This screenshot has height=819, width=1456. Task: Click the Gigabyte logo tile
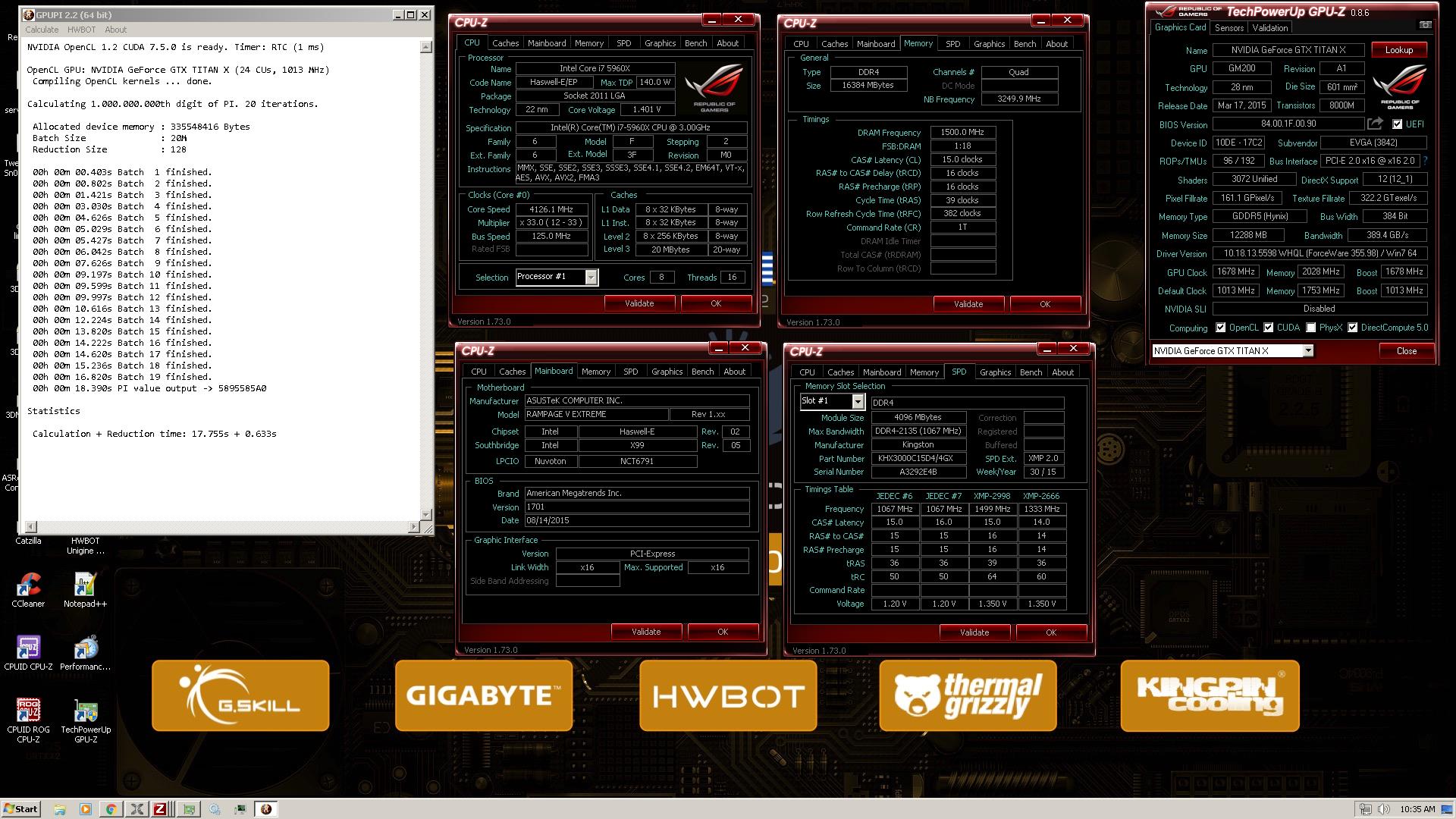(484, 695)
